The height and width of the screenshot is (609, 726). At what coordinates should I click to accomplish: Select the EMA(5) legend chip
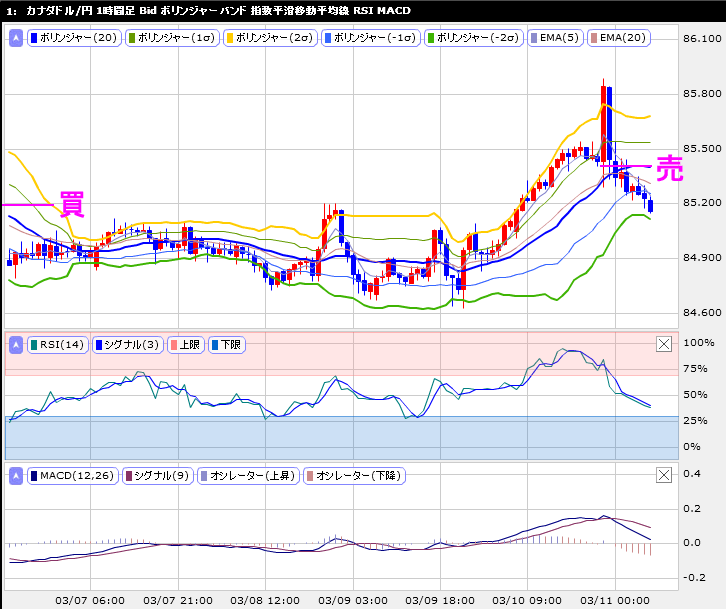[557, 38]
